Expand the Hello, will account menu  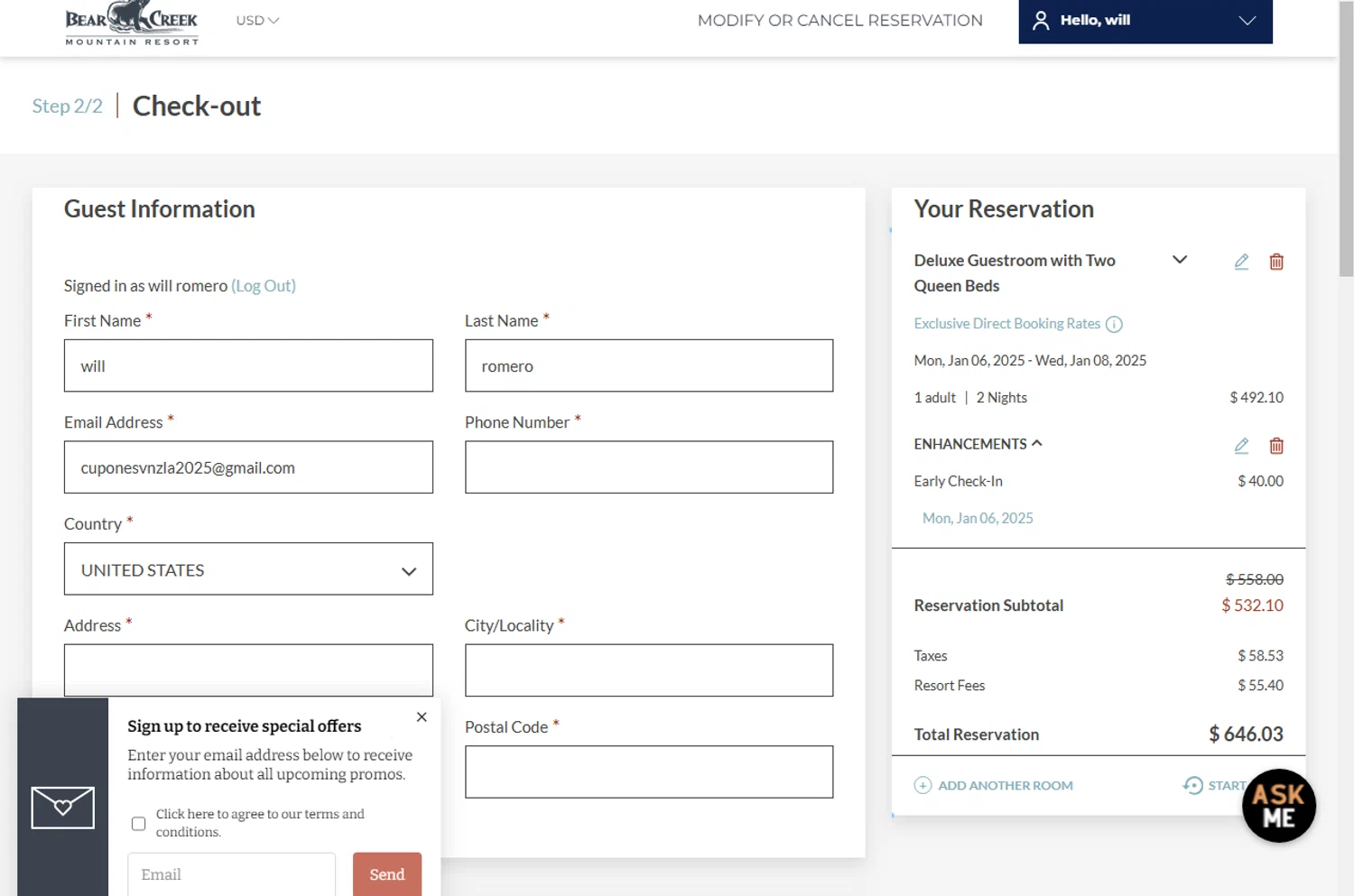(x=1145, y=21)
